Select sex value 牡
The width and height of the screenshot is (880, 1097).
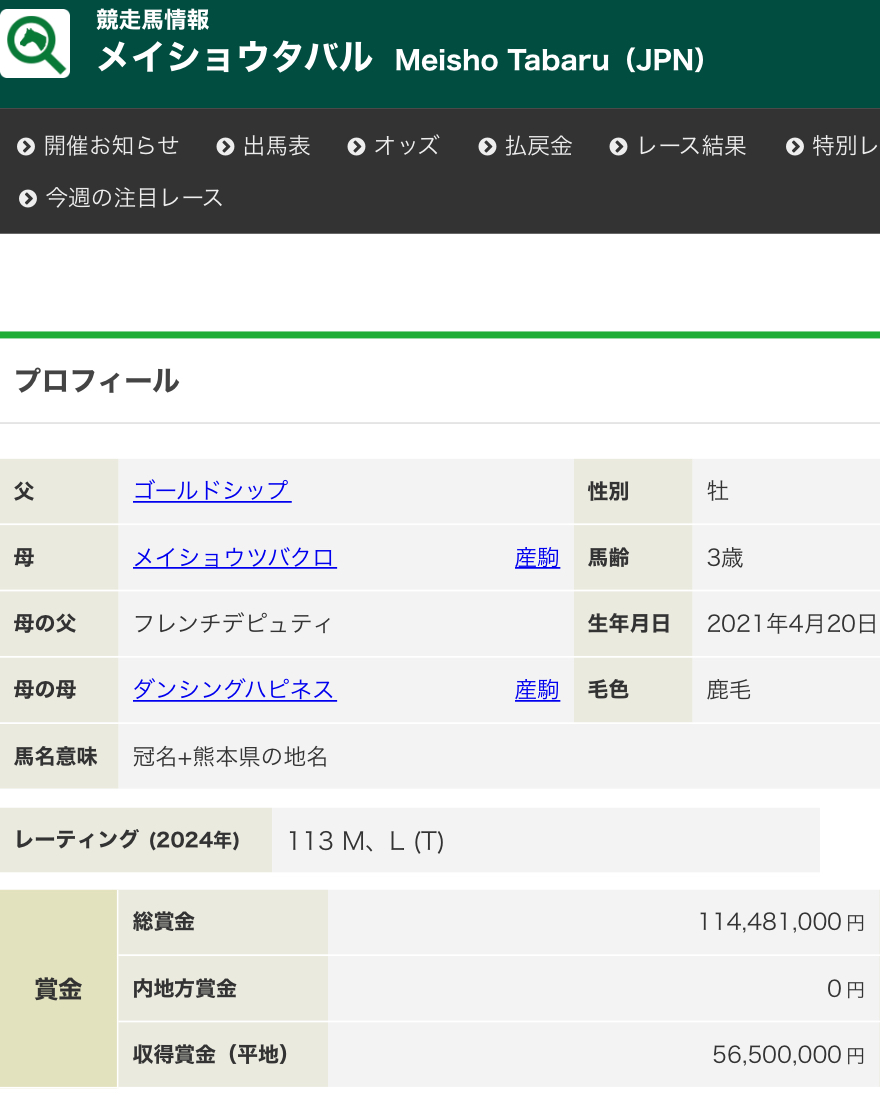[718, 491]
